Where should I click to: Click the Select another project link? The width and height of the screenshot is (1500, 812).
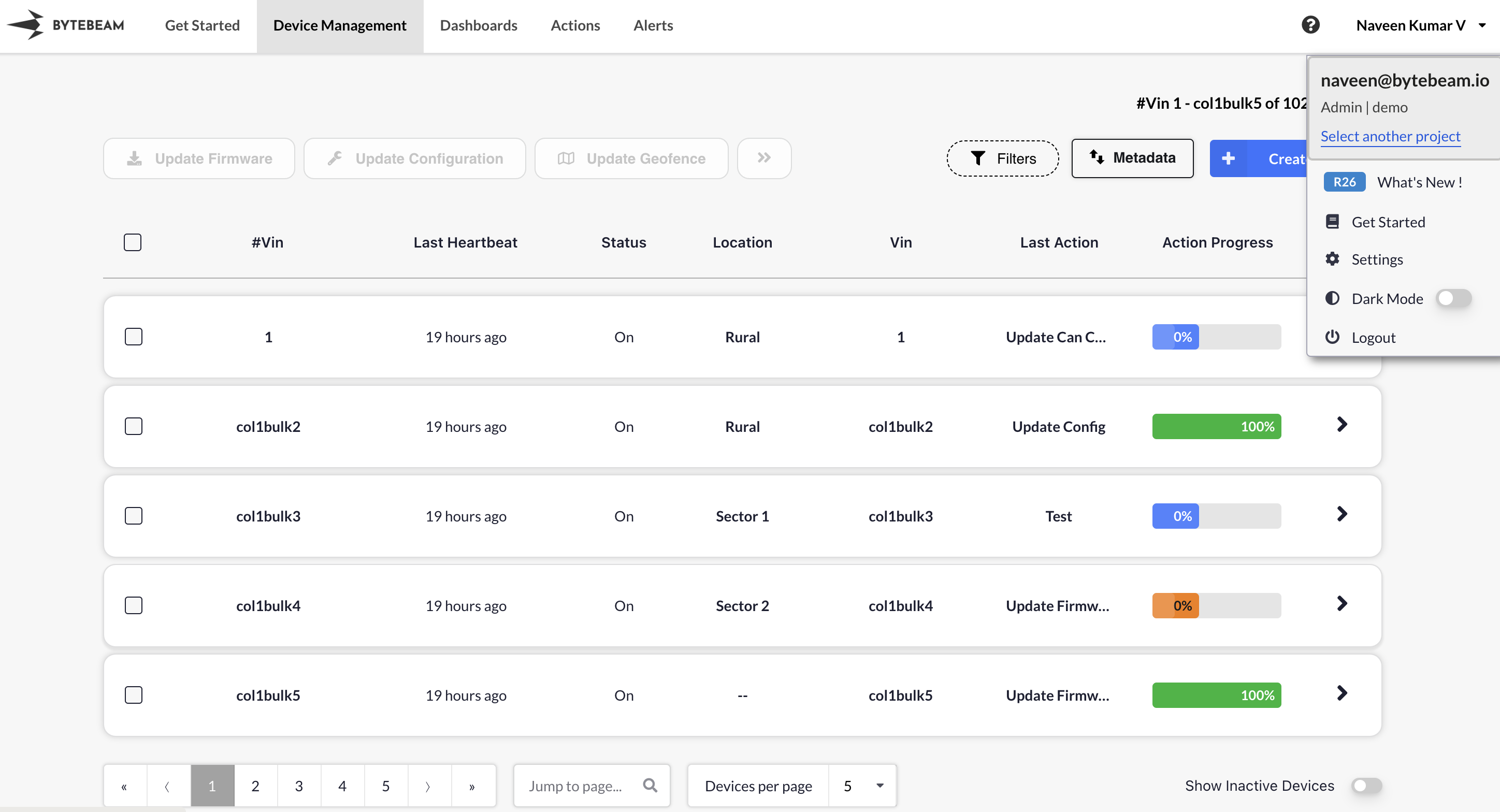pos(1390,136)
